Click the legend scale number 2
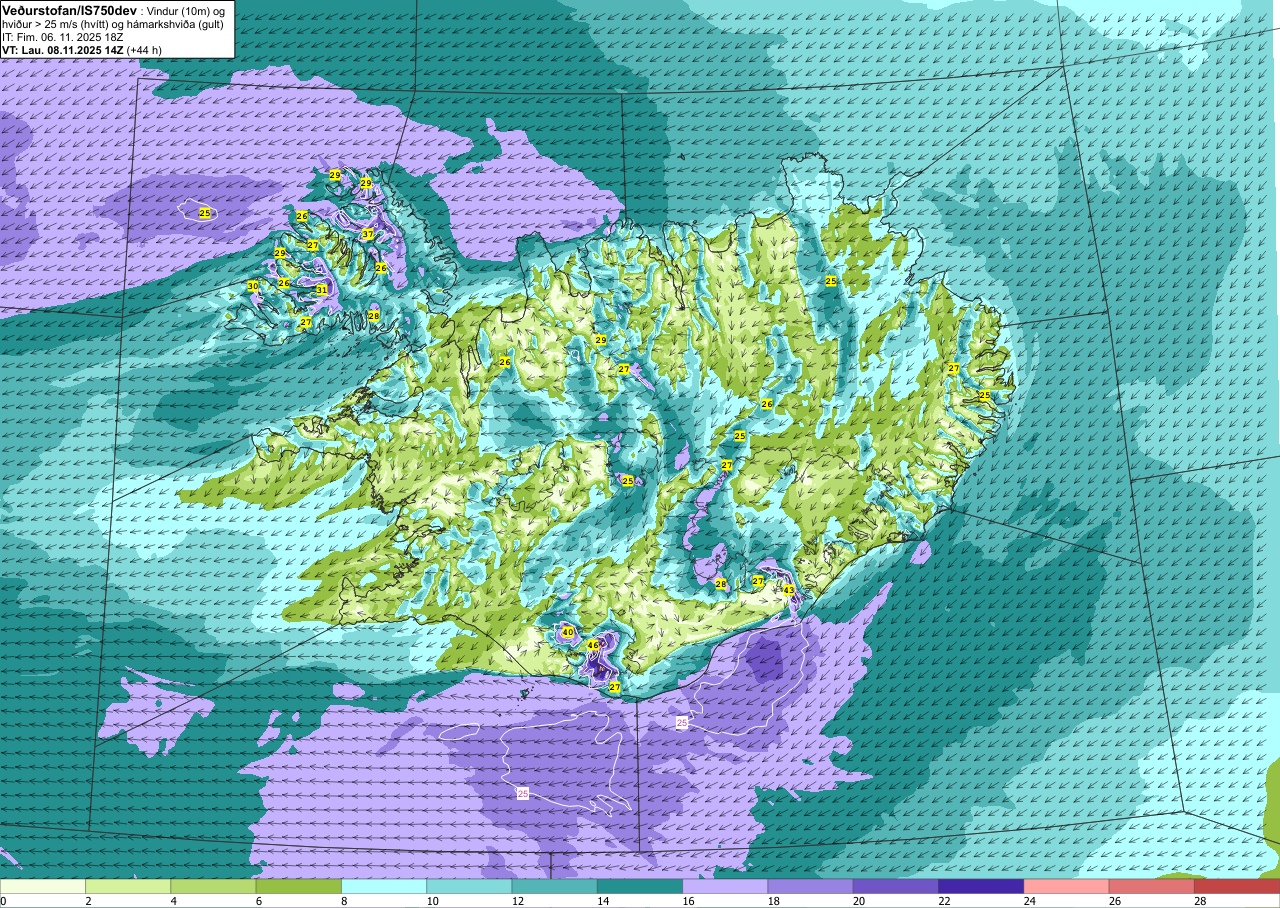This screenshot has height=908, width=1280. pos(88,901)
